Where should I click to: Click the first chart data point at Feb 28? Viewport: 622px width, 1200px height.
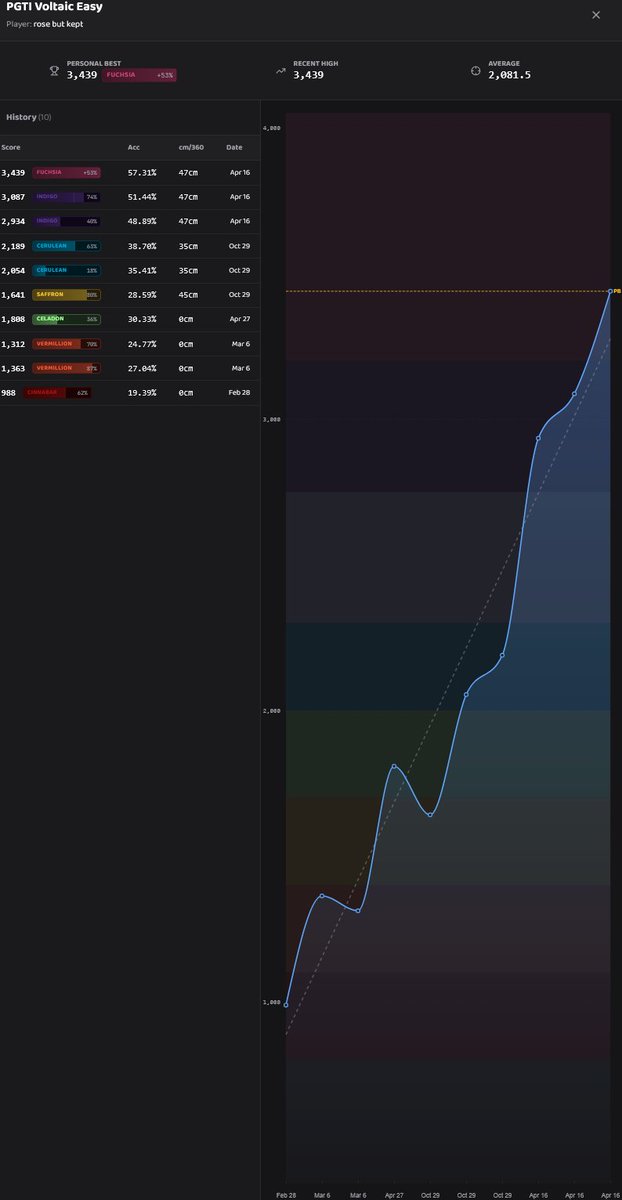tap(286, 1005)
